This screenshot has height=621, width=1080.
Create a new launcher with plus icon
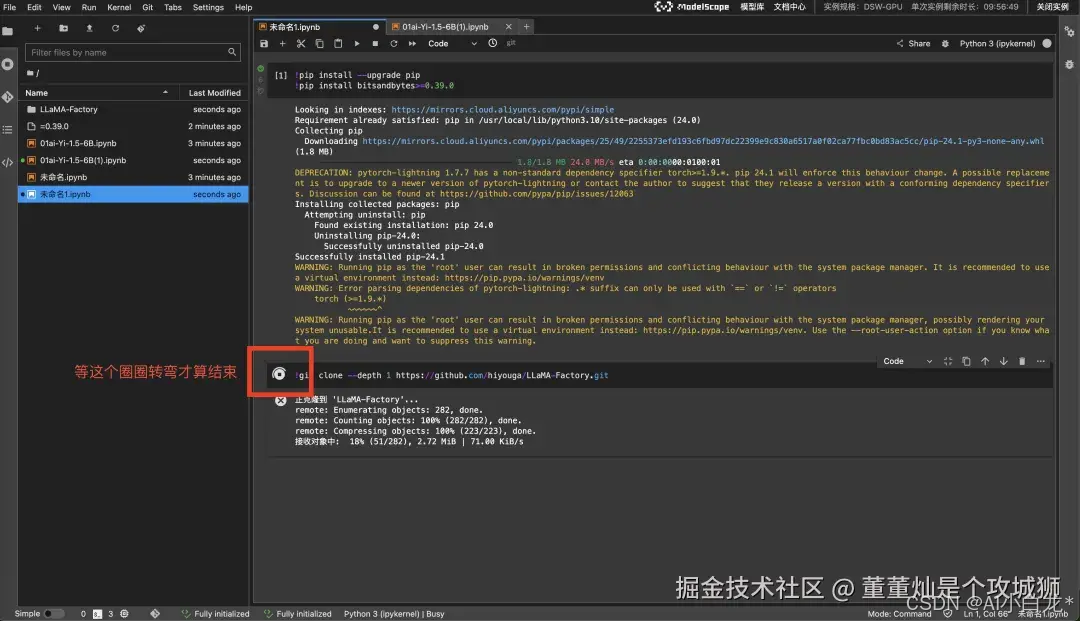pyautogui.click(x=37, y=28)
